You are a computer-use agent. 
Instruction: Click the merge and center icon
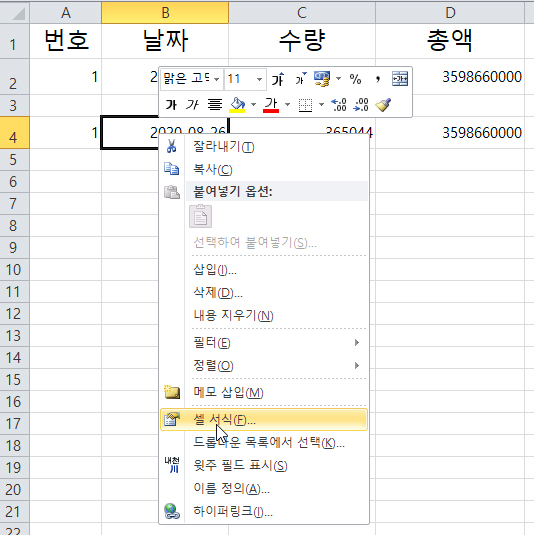click(x=400, y=79)
